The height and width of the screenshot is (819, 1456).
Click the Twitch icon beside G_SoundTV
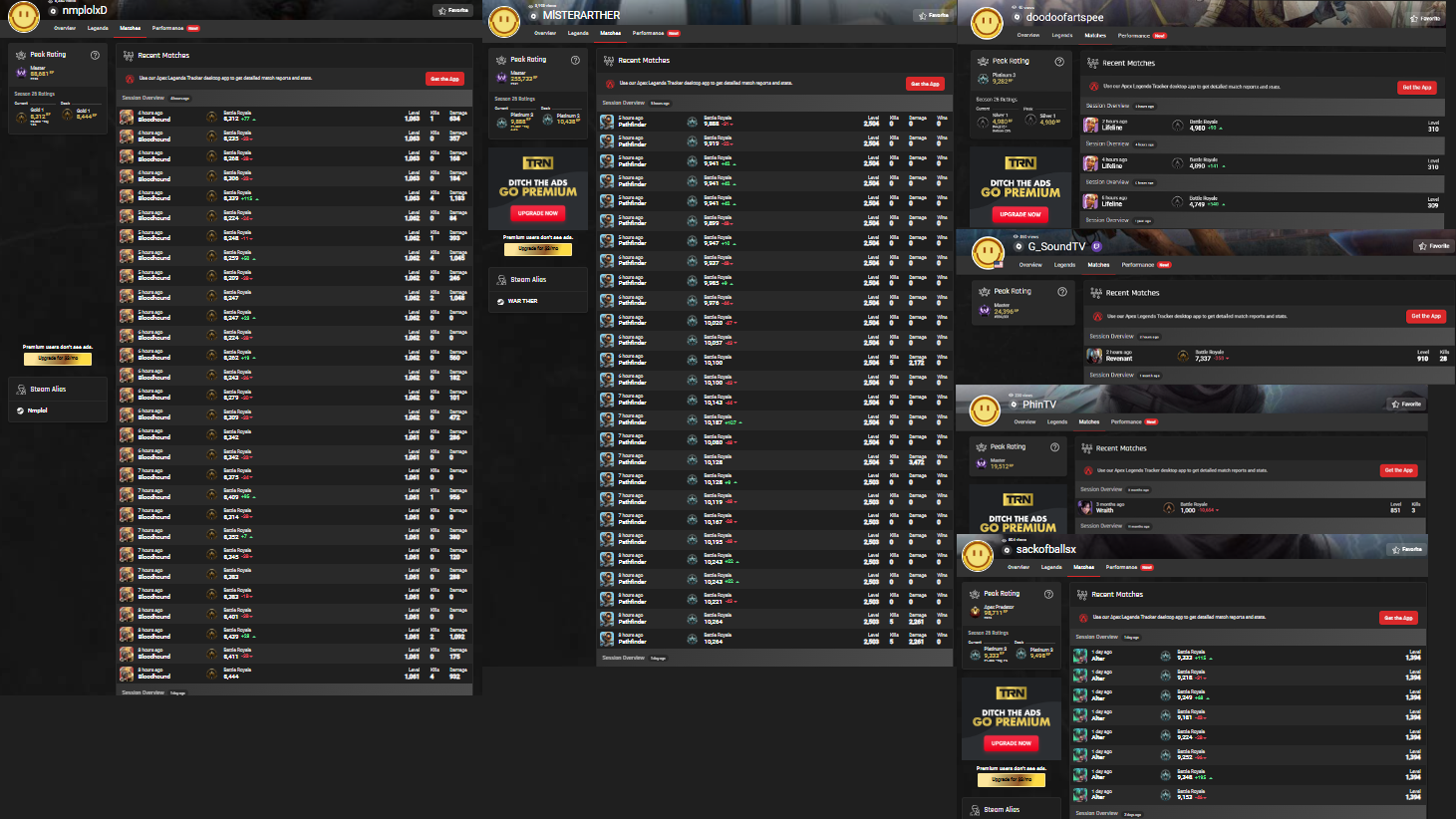(1096, 246)
